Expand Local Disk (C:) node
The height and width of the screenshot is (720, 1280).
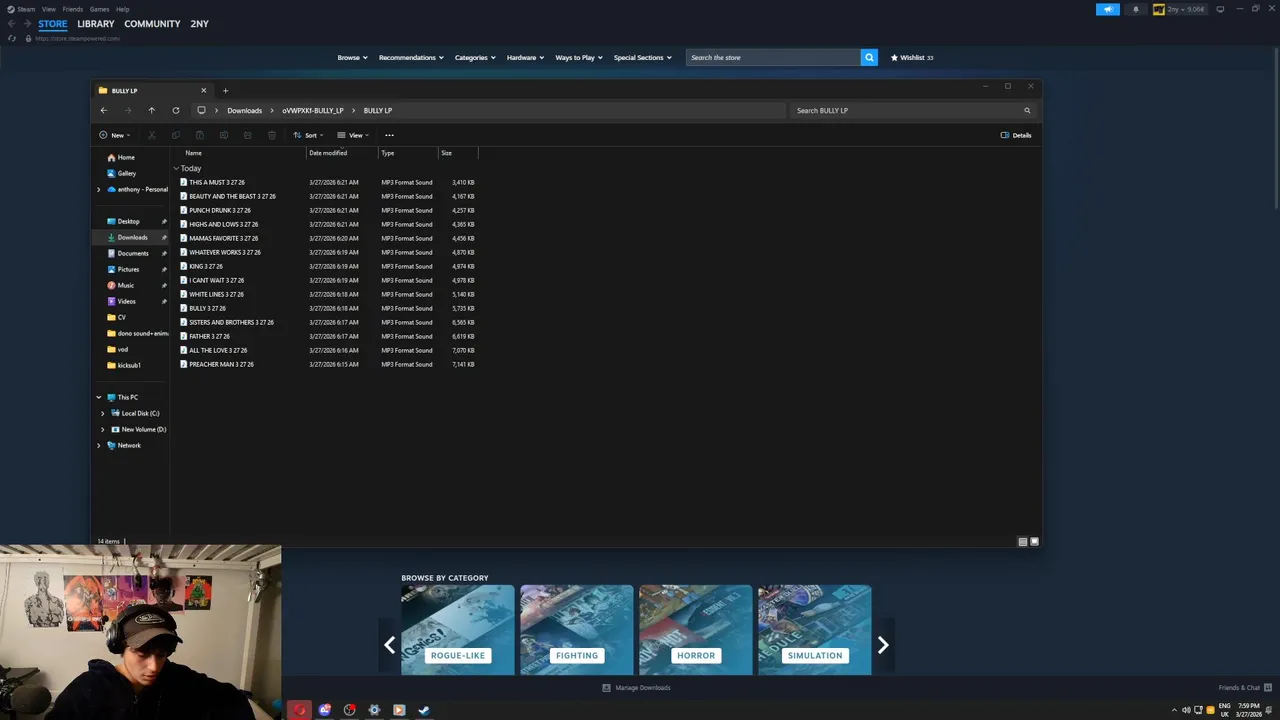tap(102, 413)
